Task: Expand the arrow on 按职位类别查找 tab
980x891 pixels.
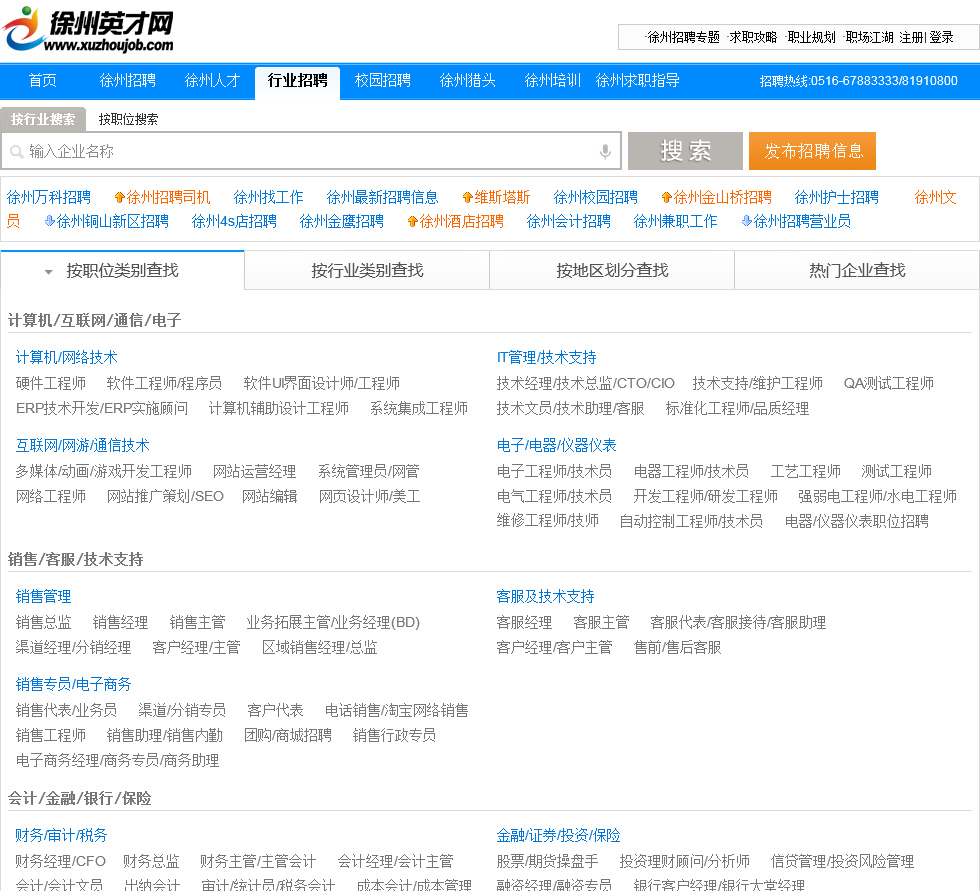Action: click(49, 272)
